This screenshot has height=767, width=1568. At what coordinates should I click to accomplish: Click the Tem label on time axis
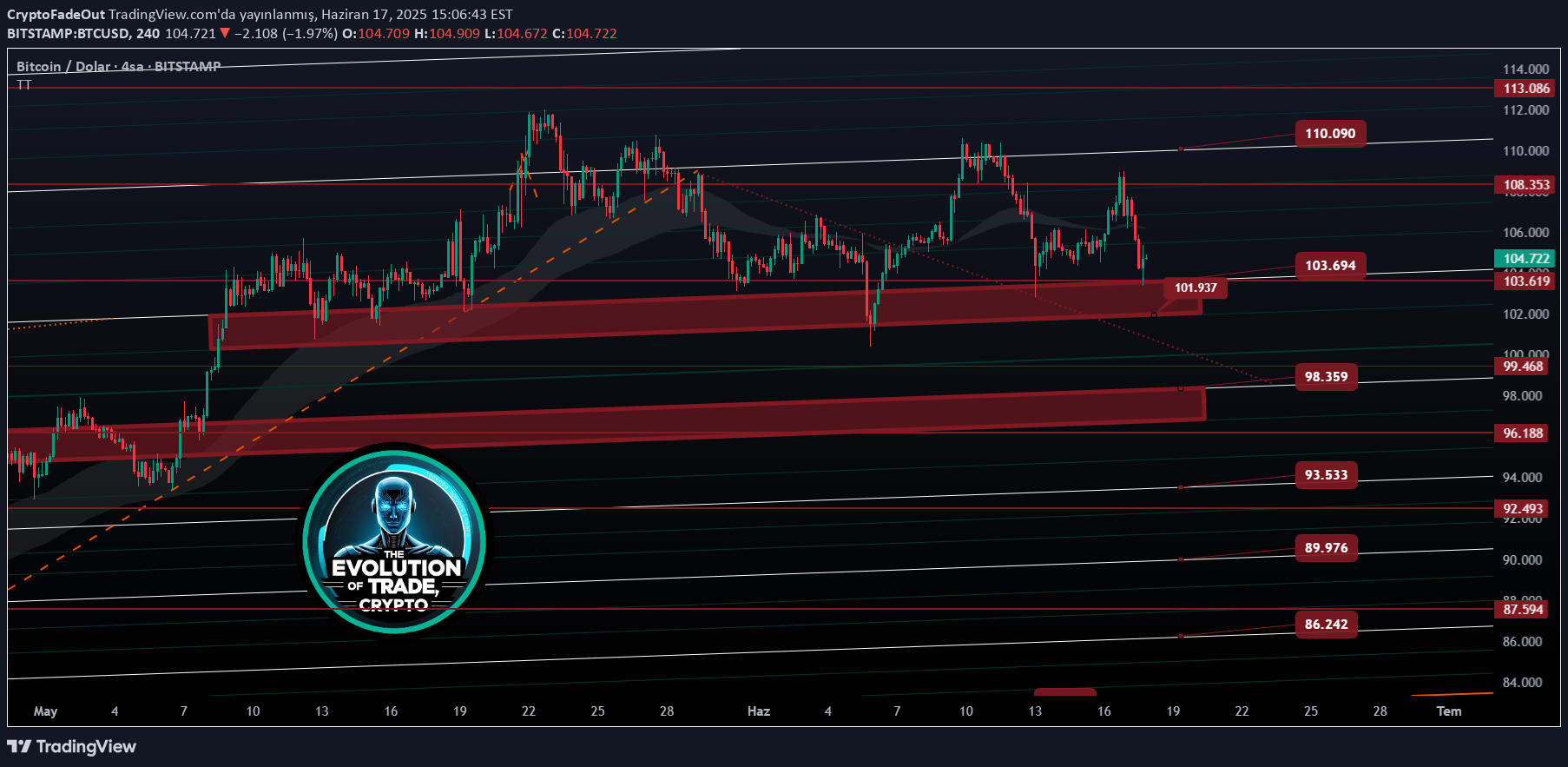coord(1448,711)
